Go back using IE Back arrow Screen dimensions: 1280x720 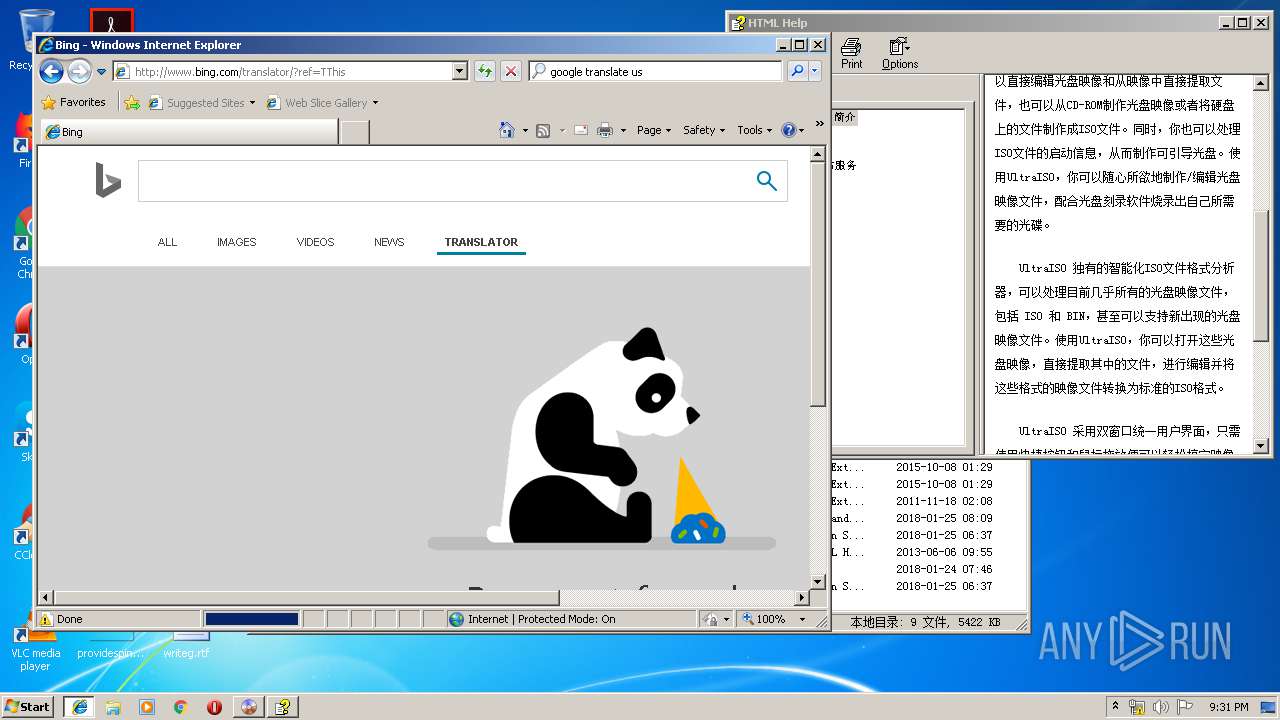51,71
